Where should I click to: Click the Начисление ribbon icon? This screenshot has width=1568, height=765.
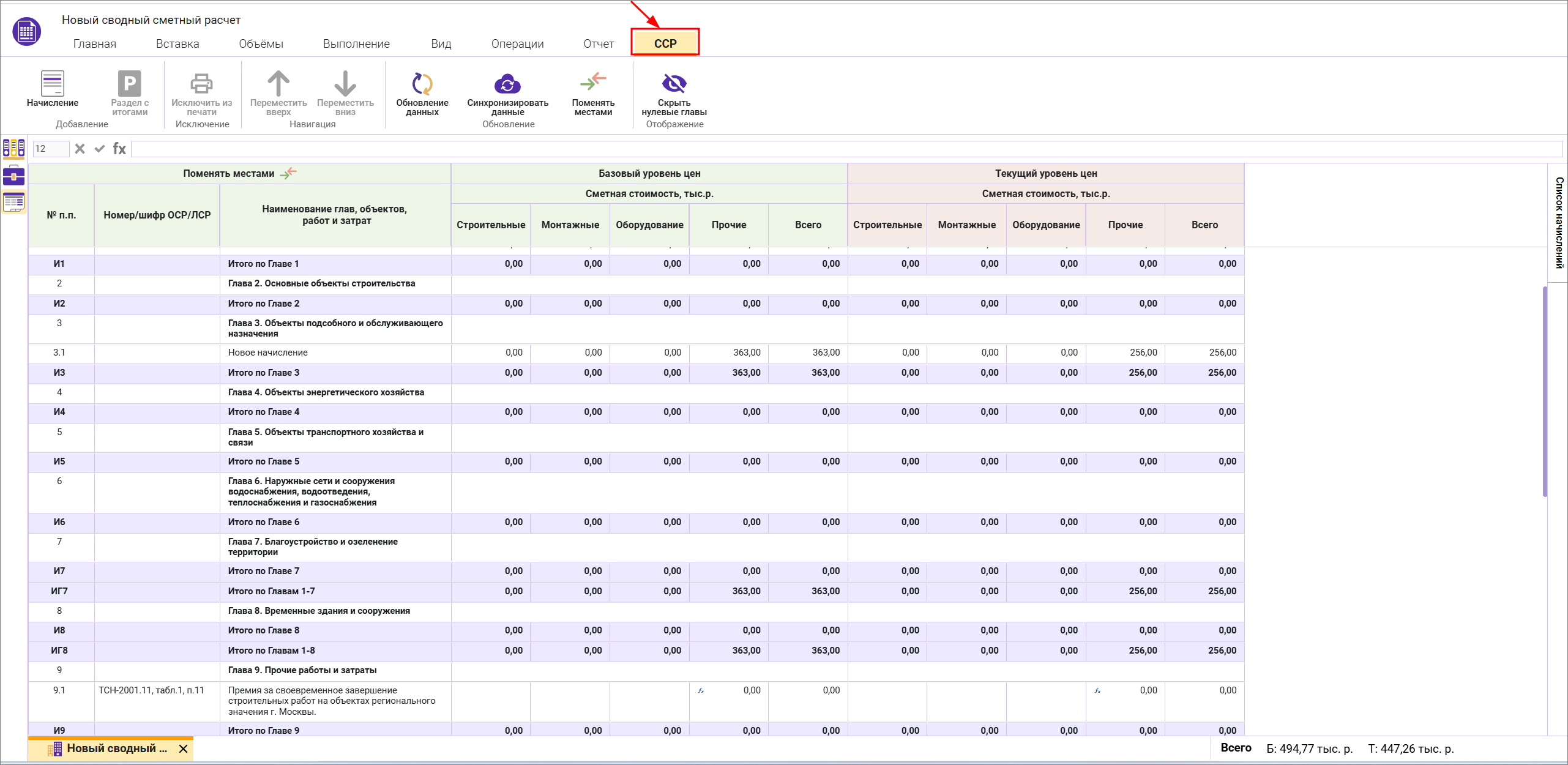point(52,84)
